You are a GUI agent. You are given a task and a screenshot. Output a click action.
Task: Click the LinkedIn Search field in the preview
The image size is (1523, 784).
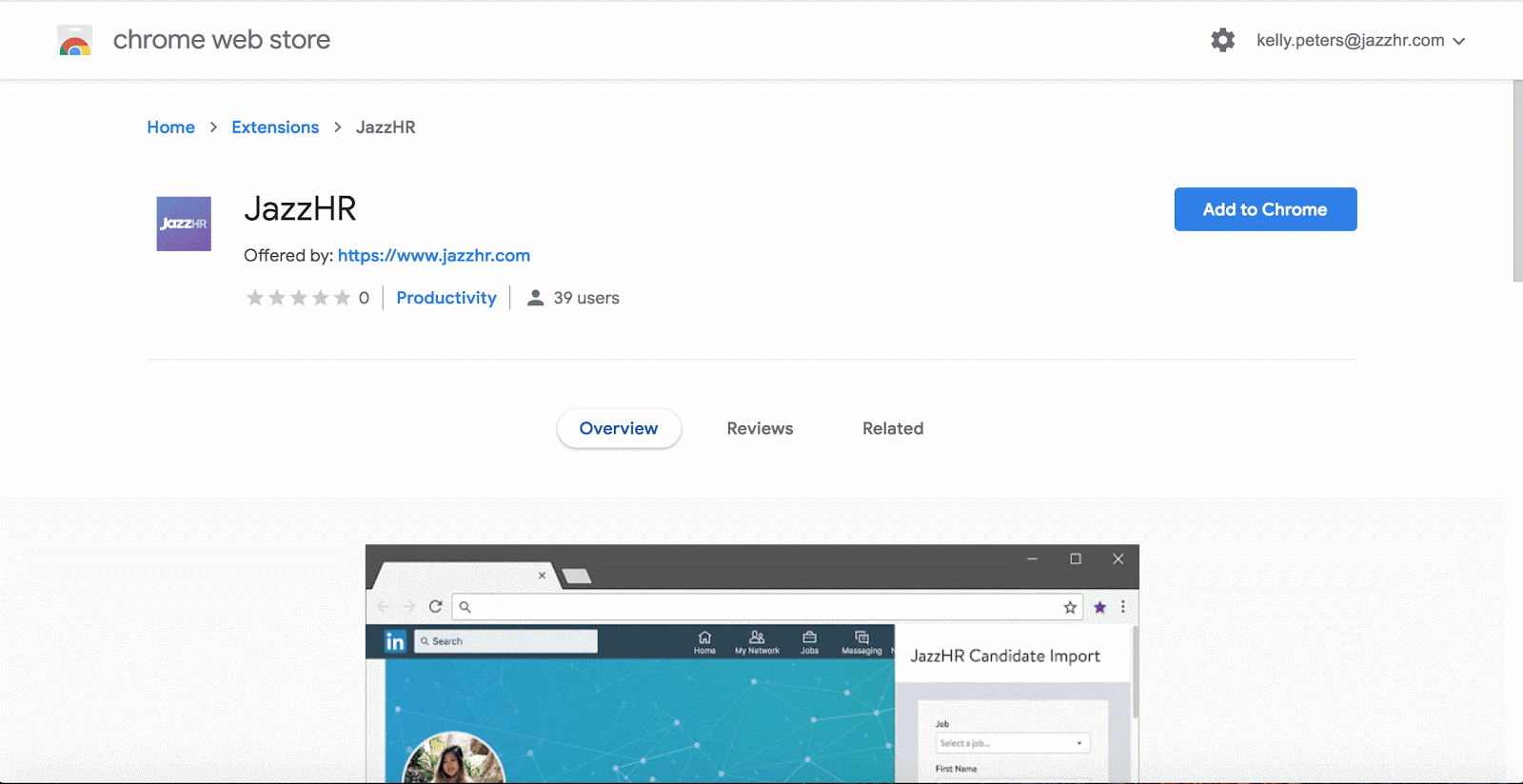tap(505, 641)
